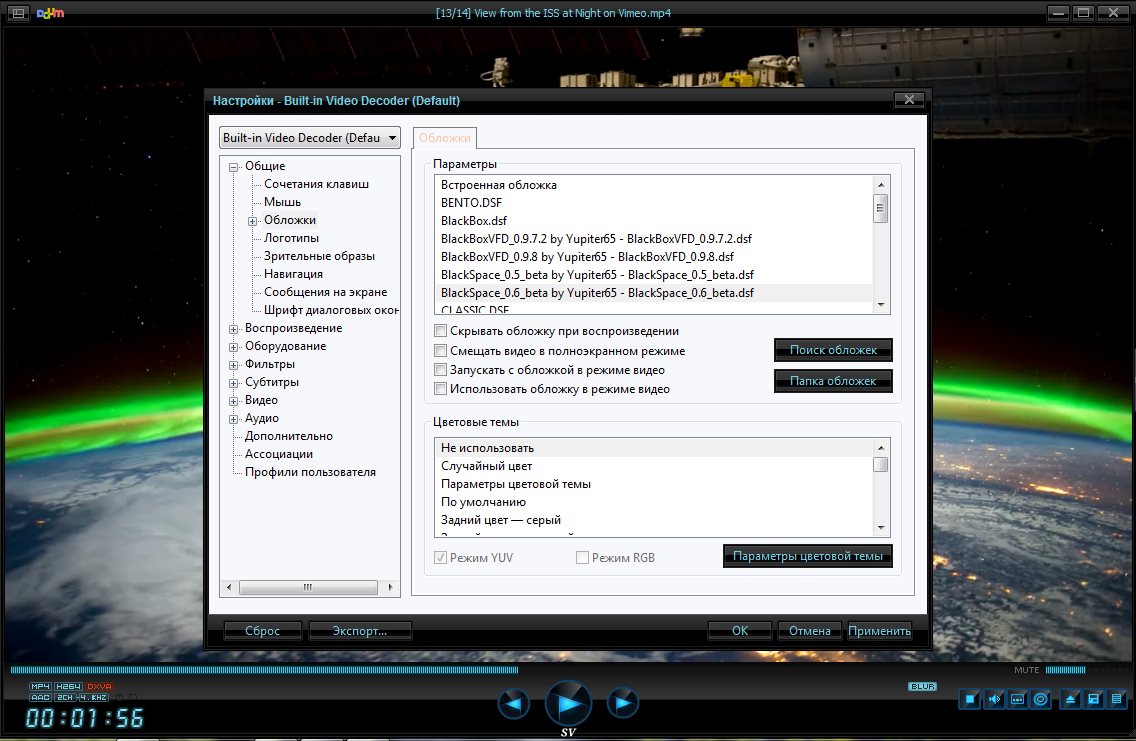This screenshot has width=1136, height=741.
Task: Click the 'Применить' button
Action: coord(879,631)
